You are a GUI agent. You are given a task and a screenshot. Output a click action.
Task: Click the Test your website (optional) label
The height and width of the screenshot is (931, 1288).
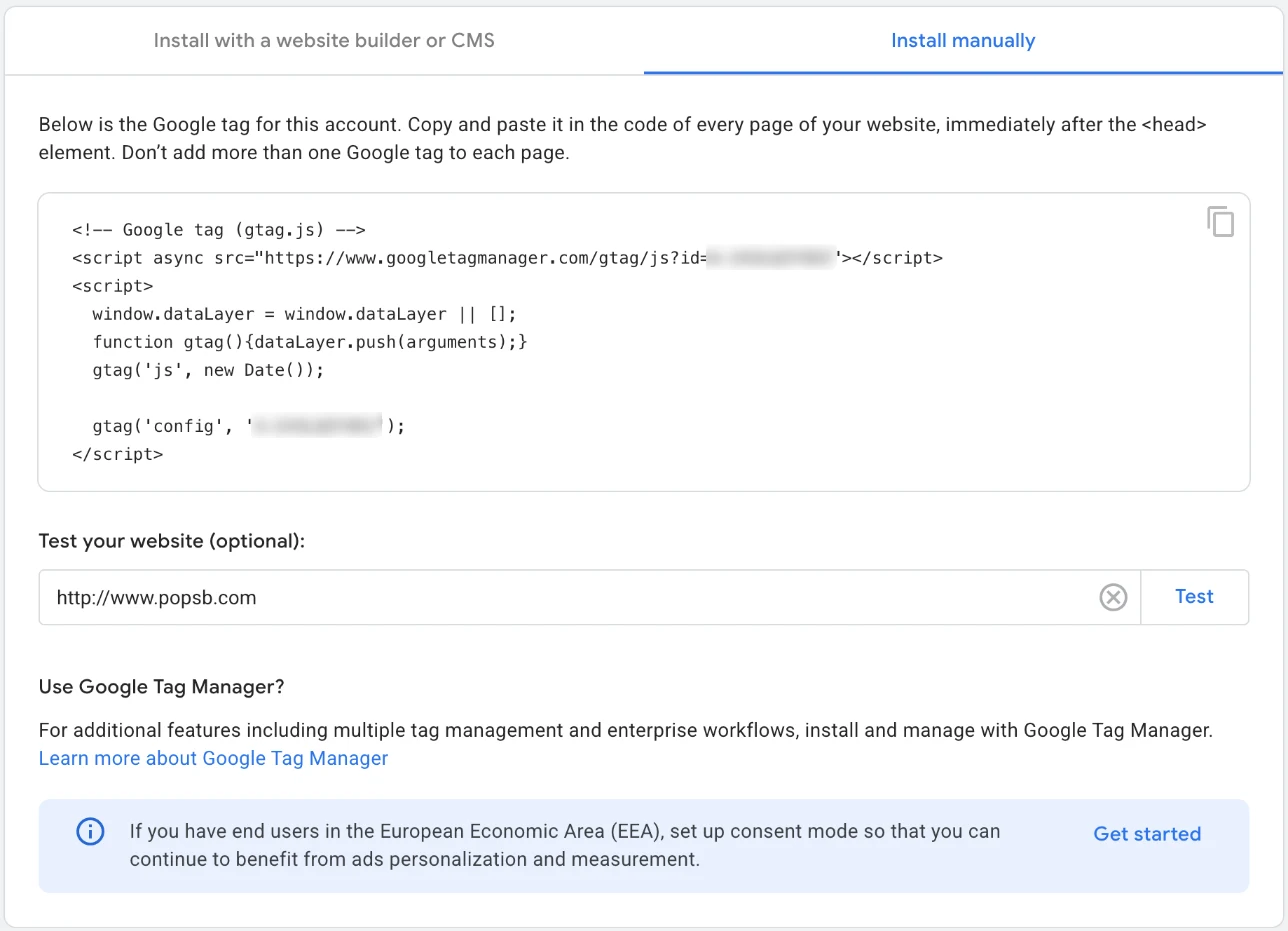click(x=172, y=541)
